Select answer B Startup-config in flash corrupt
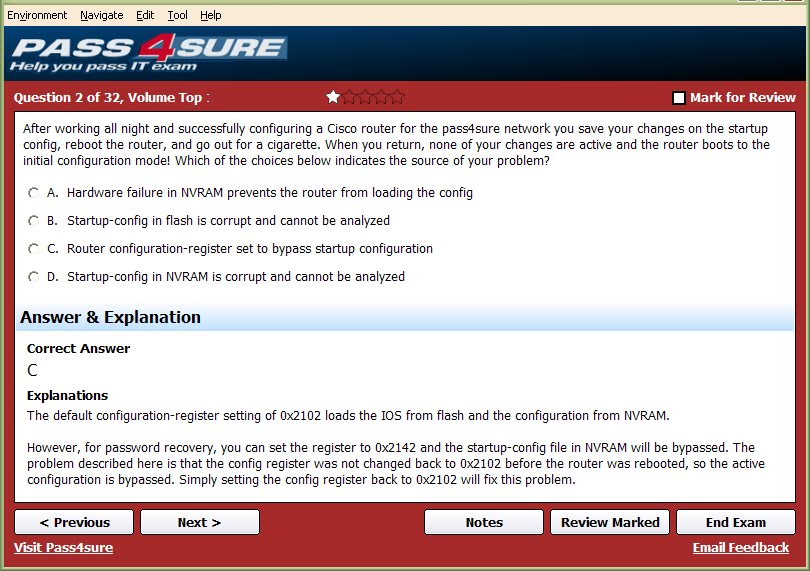The height and width of the screenshot is (571, 810). coord(34,221)
